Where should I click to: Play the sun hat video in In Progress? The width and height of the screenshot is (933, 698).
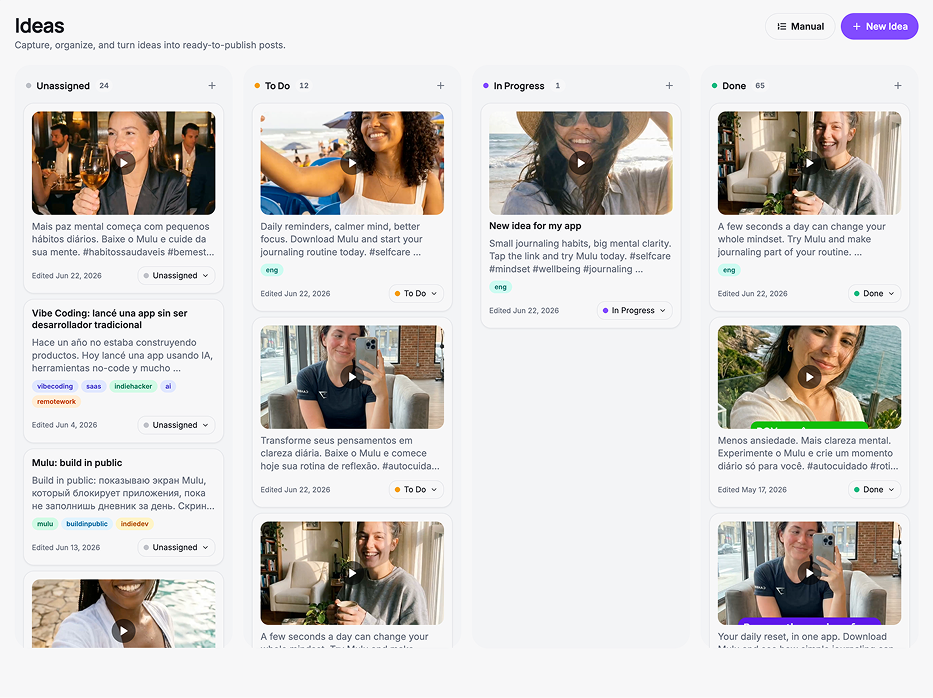click(x=581, y=162)
